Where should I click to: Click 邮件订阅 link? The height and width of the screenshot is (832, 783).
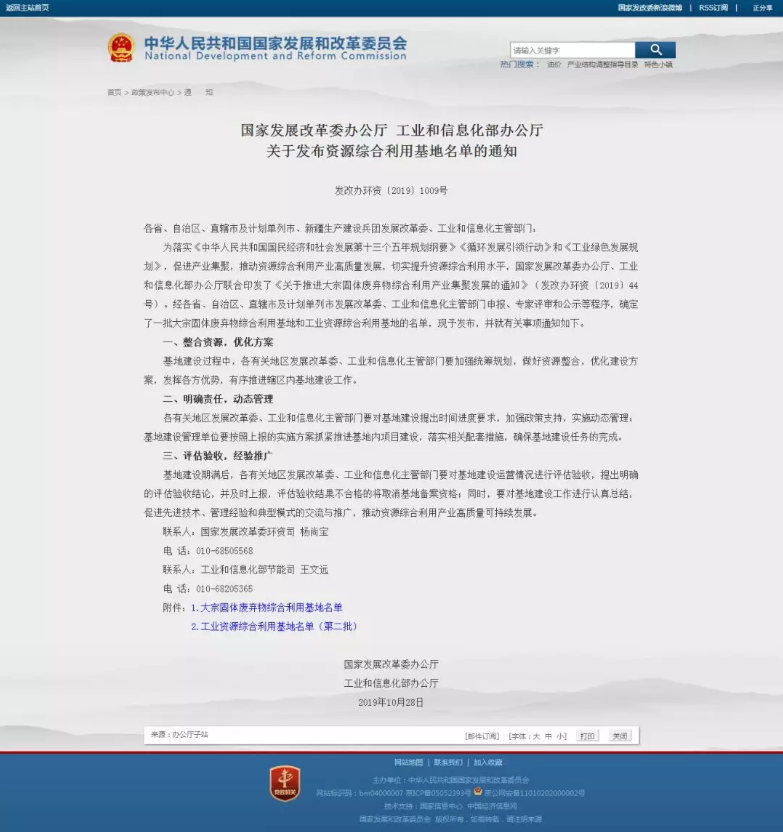[482, 736]
